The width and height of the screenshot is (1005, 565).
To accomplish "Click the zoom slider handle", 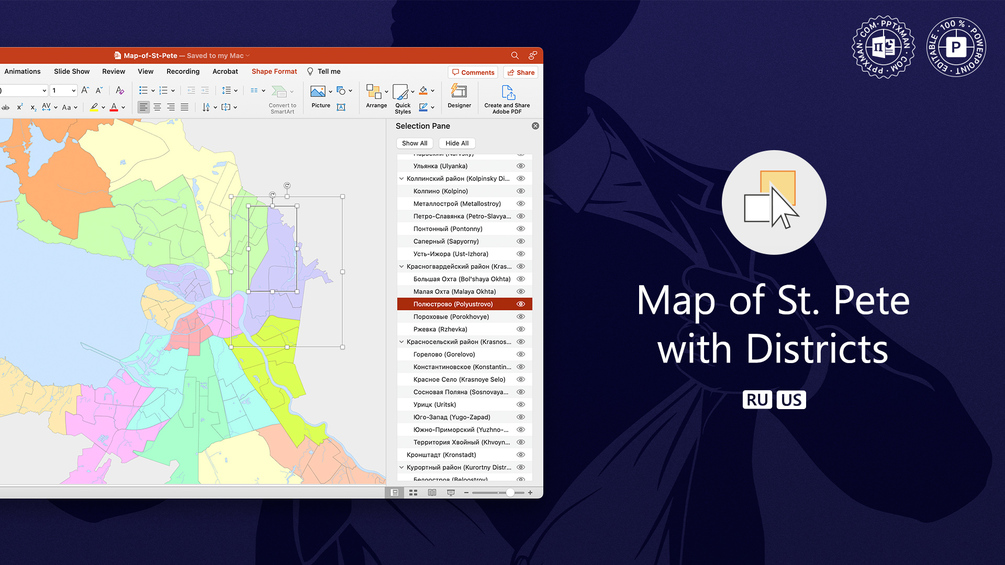I will (510, 493).
